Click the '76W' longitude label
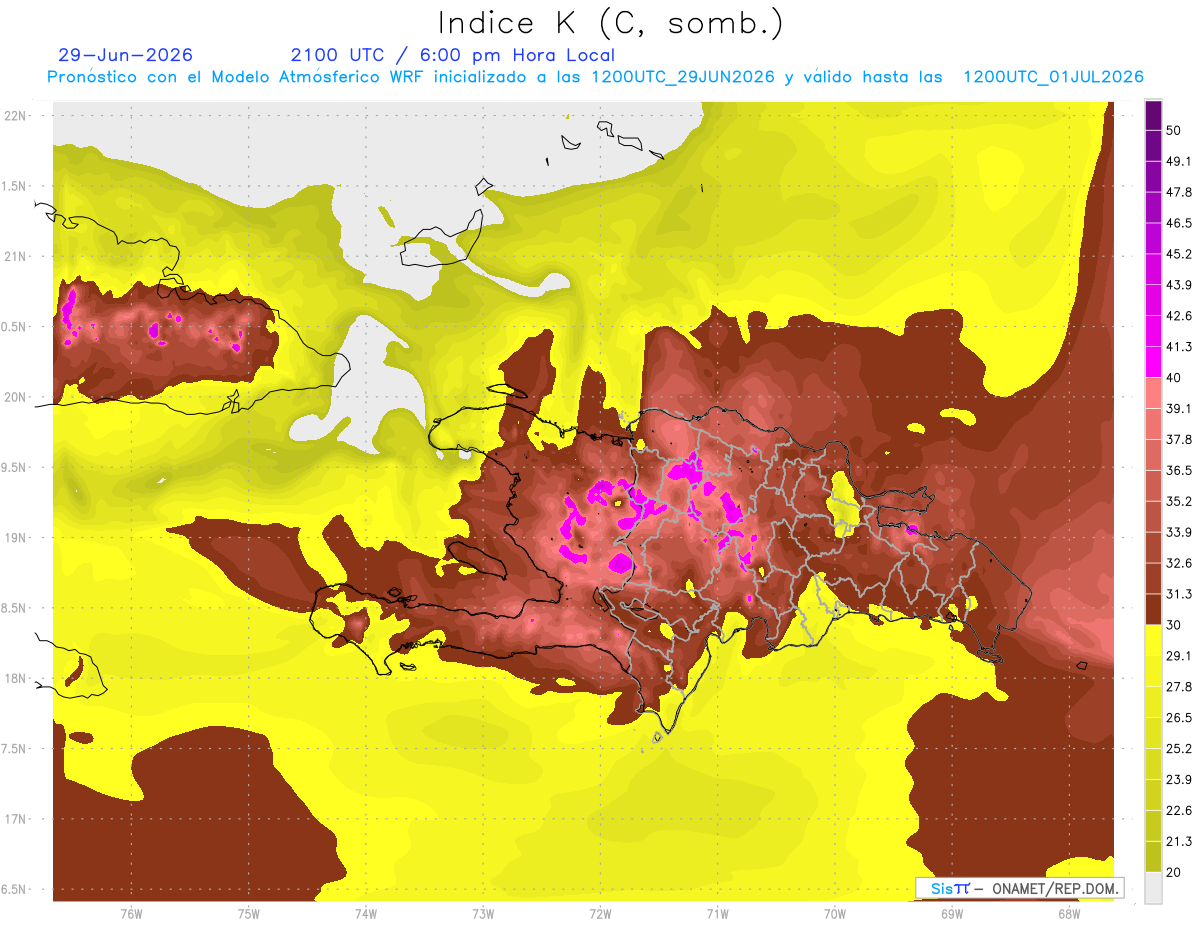The image size is (1200, 927). (131, 914)
